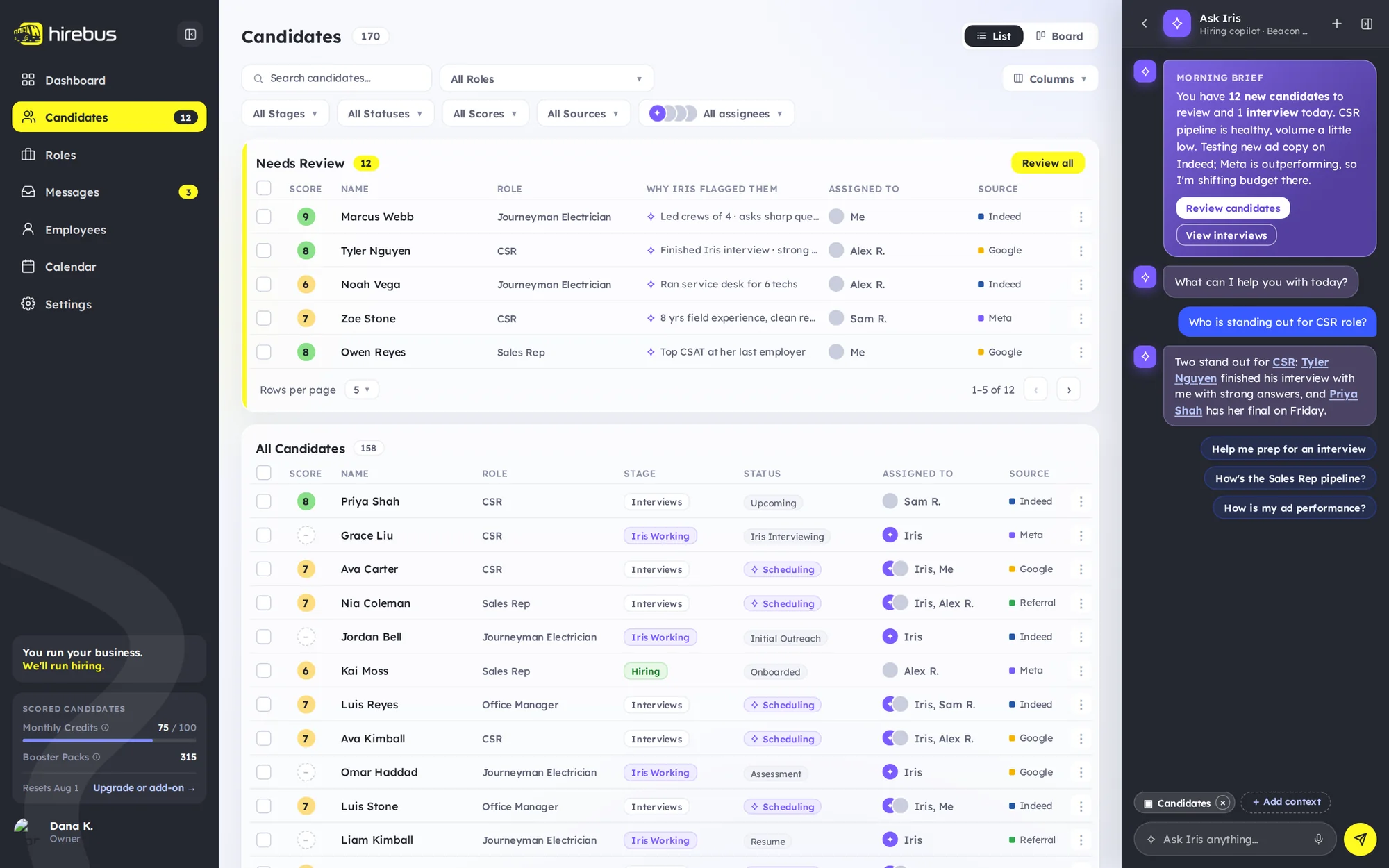1389x868 pixels.
Task: Open the All Scores filter
Action: pos(485,113)
